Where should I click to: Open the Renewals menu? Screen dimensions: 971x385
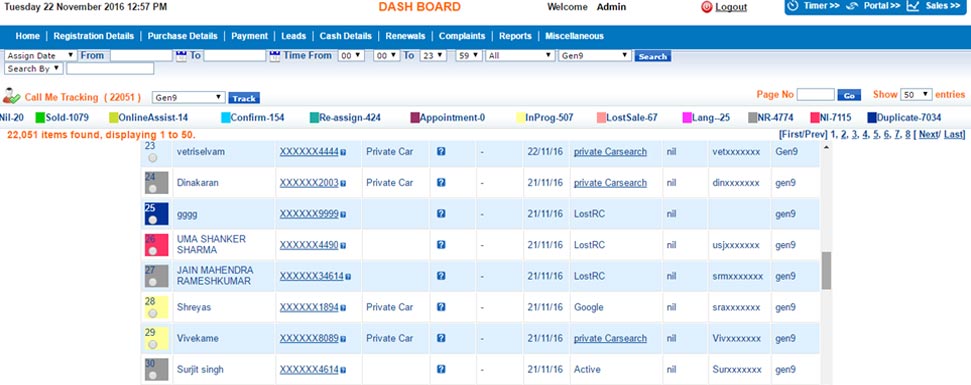405,36
